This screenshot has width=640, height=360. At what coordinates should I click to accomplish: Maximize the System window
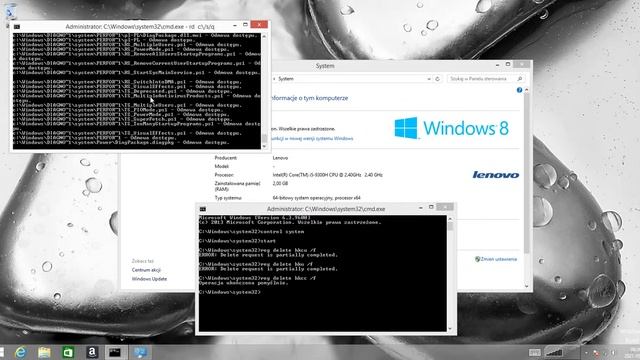[508, 64]
